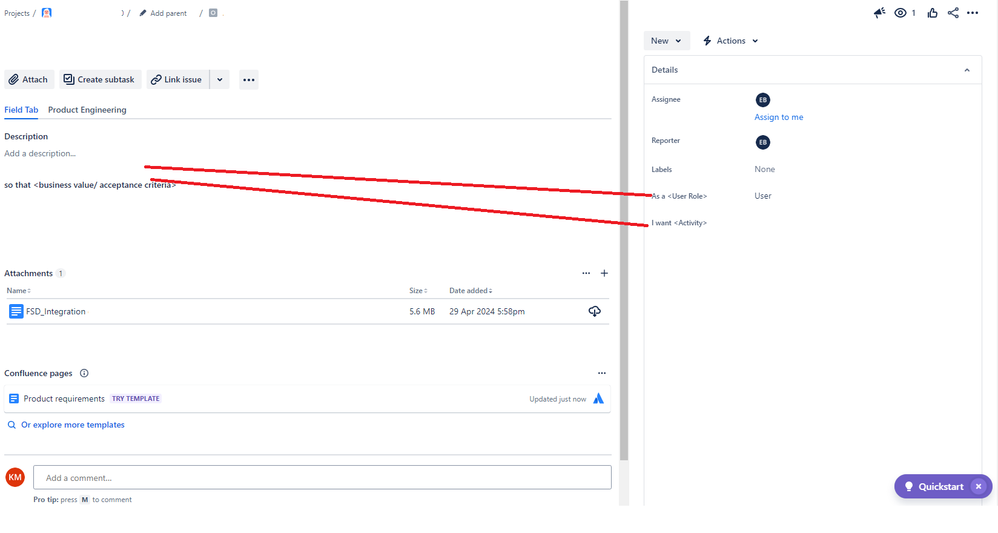
Task: Sort attachments by Name
Action: click(18, 290)
